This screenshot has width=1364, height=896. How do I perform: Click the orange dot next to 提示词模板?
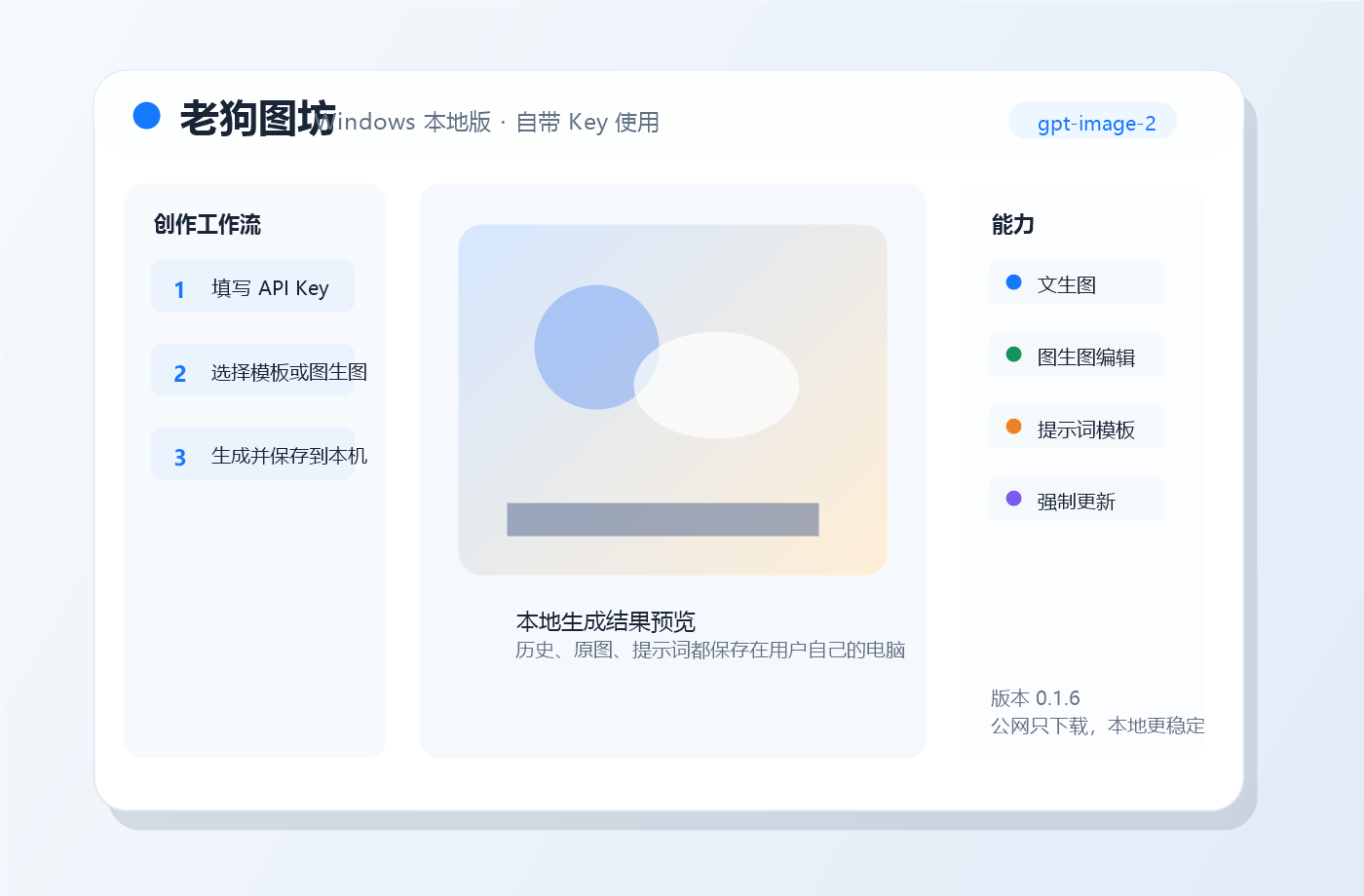(x=1013, y=427)
